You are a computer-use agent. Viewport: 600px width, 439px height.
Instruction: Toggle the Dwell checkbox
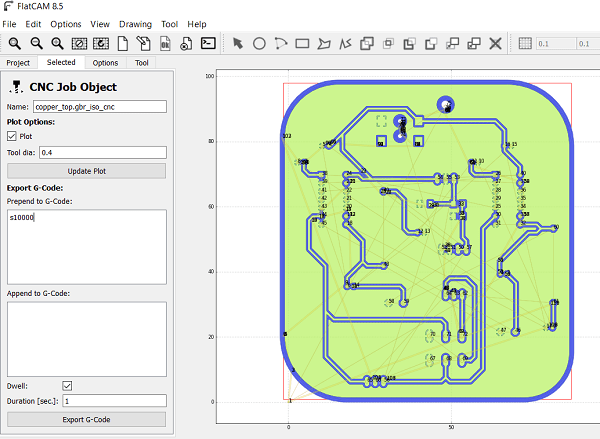coord(67,385)
